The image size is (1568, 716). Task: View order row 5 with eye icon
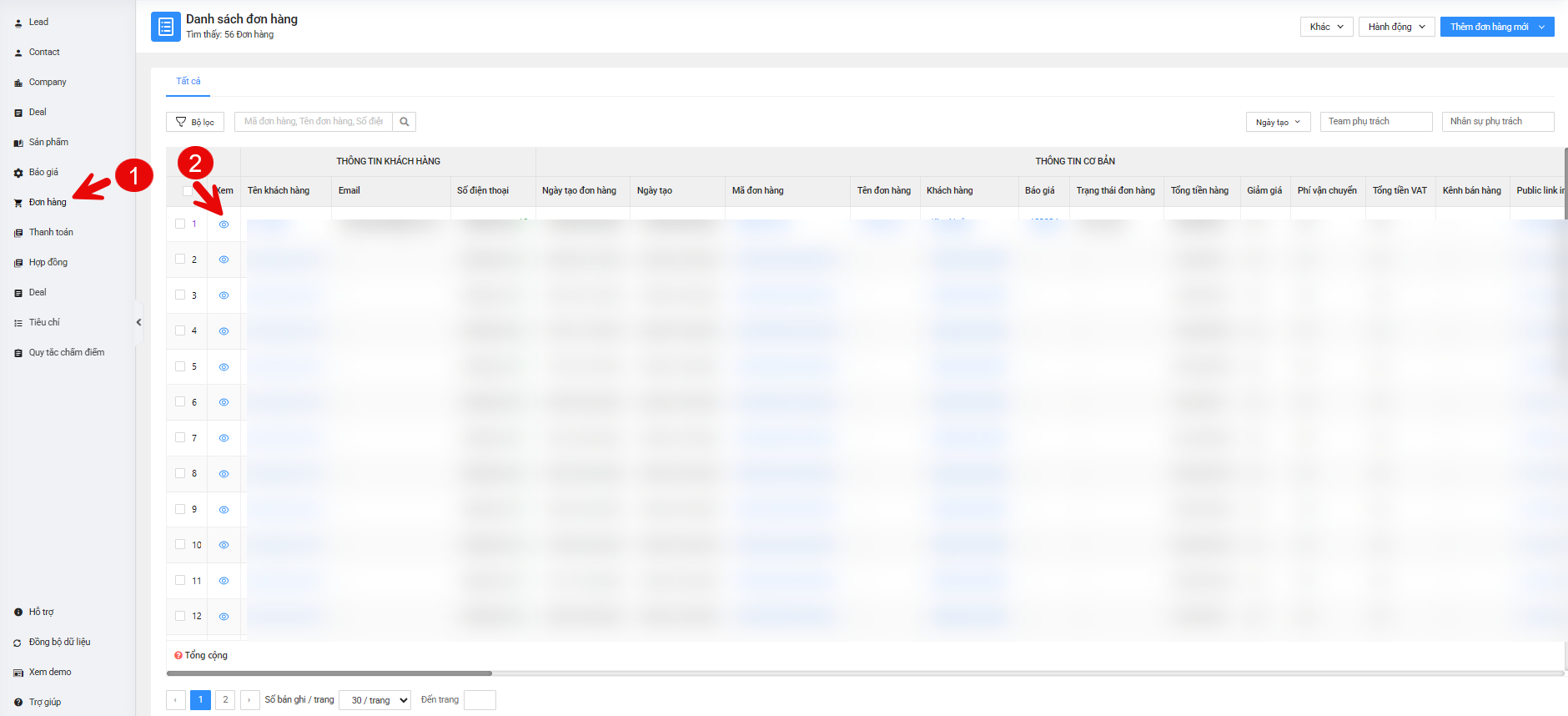tap(224, 367)
